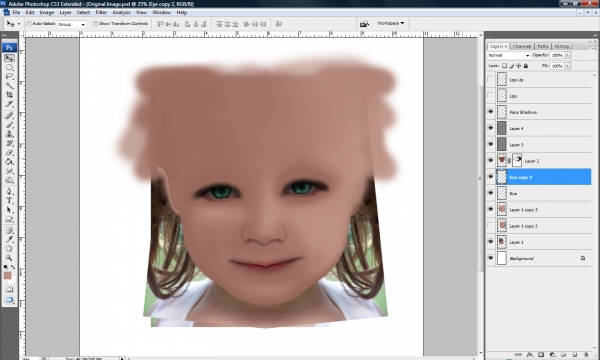Hide the Eye copy 2 layer
The image size is (600, 360).
click(x=491, y=177)
